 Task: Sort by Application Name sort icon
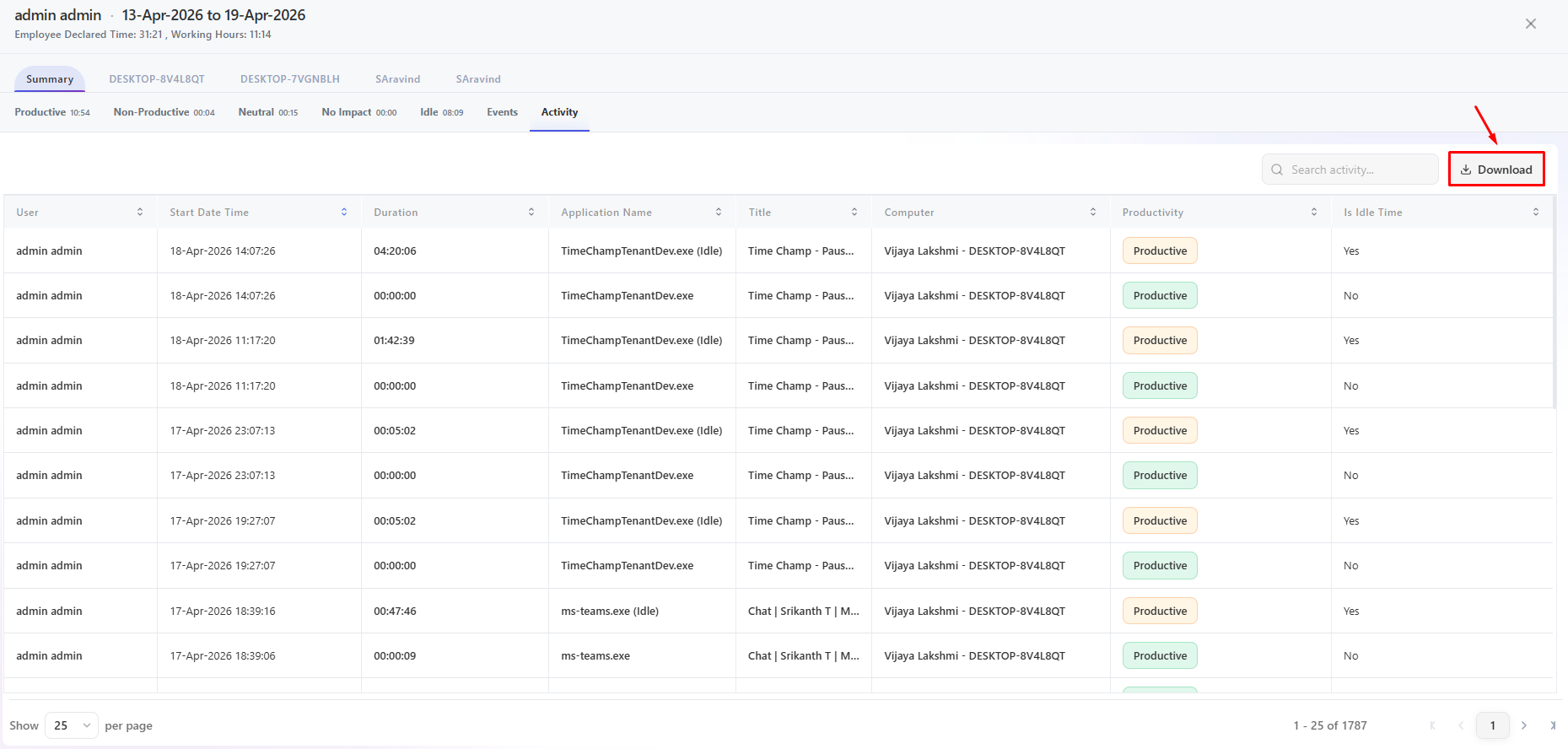719,213
